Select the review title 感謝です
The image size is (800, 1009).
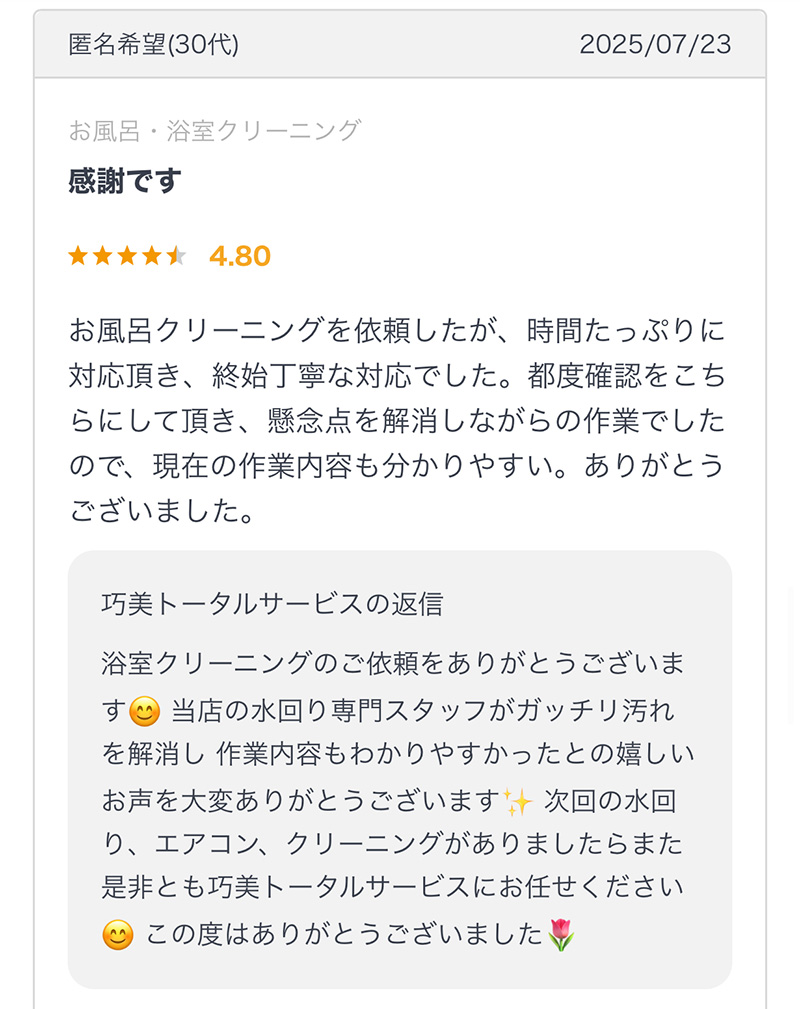[125, 181]
